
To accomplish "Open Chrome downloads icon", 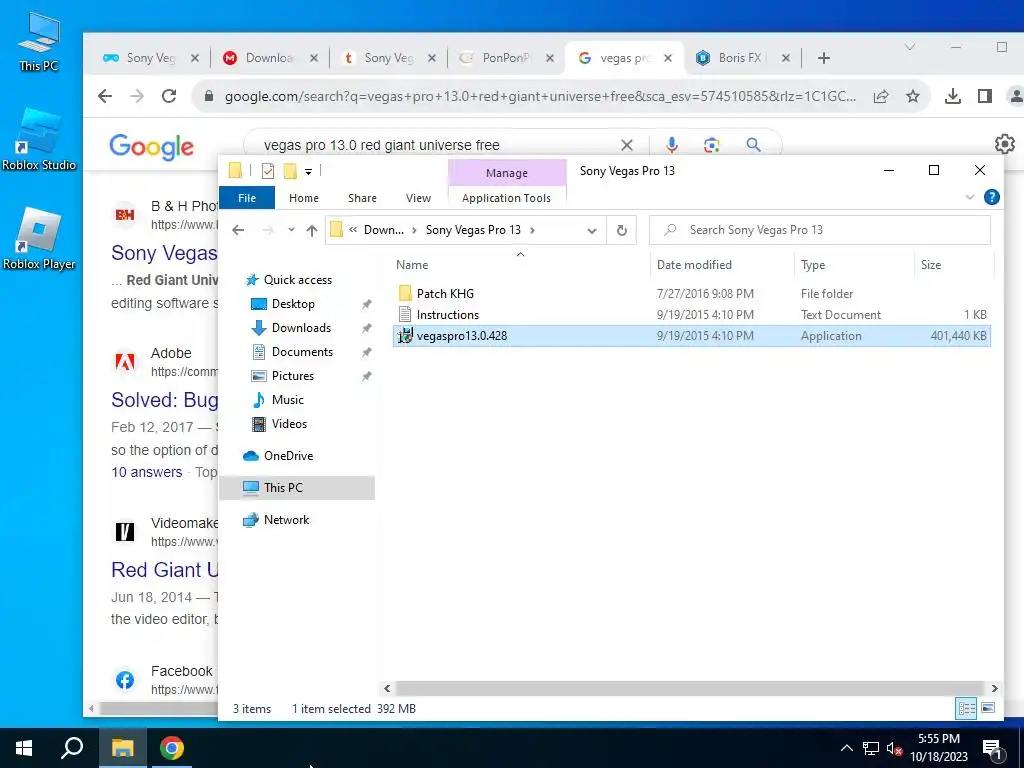I will pos(953,97).
